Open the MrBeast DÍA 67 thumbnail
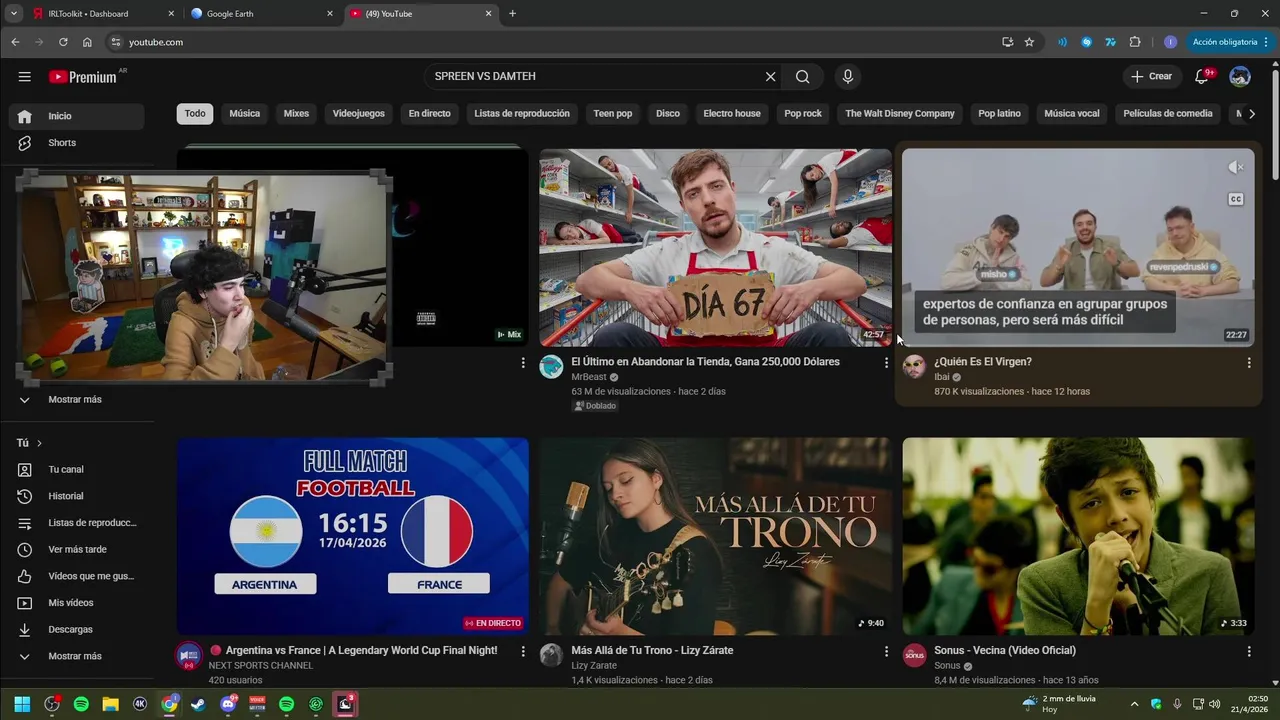Image resolution: width=1280 pixels, height=720 pixels. 715,248
